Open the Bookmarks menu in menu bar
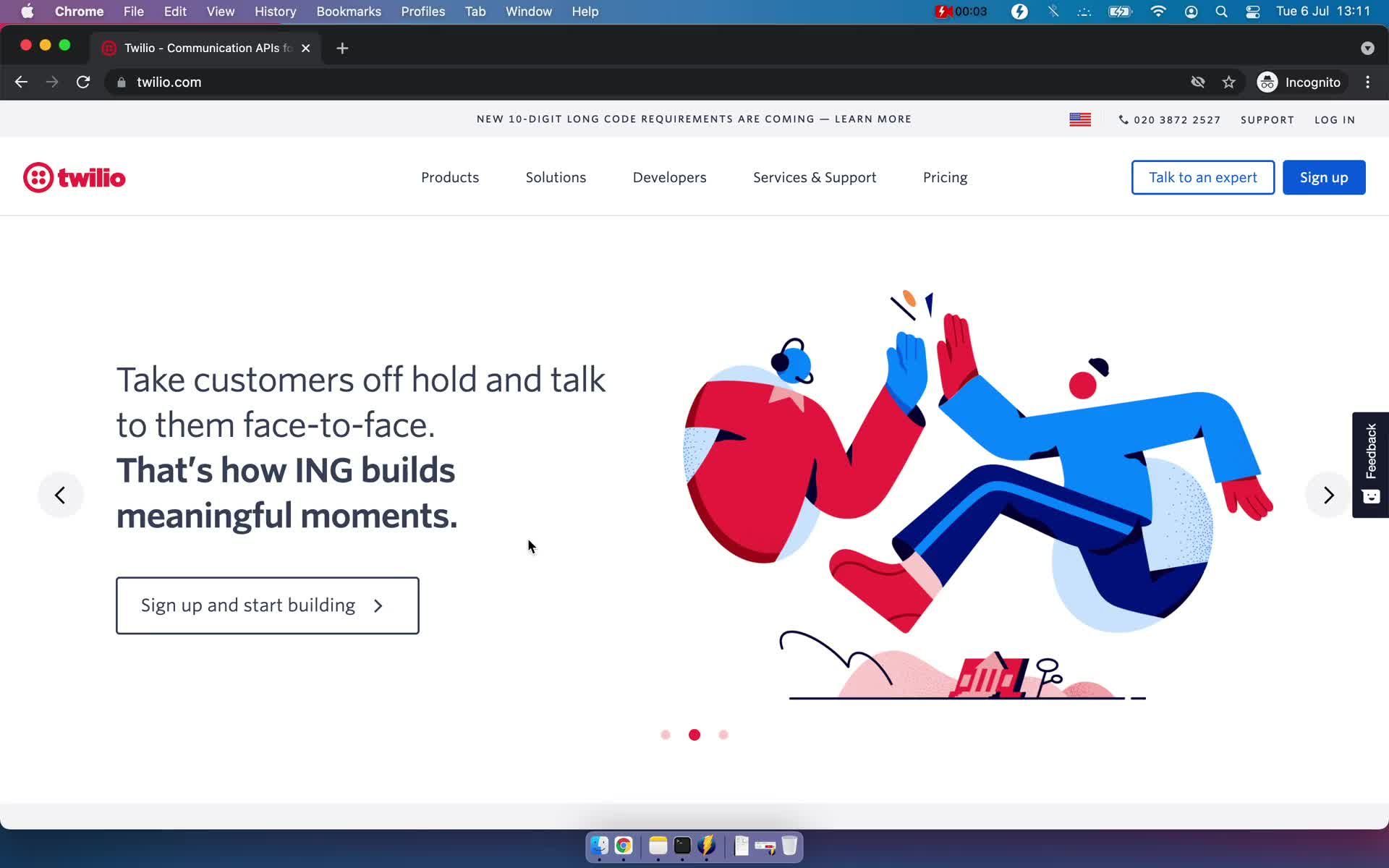Screen dimensions: 1389x868 point(348,12)
